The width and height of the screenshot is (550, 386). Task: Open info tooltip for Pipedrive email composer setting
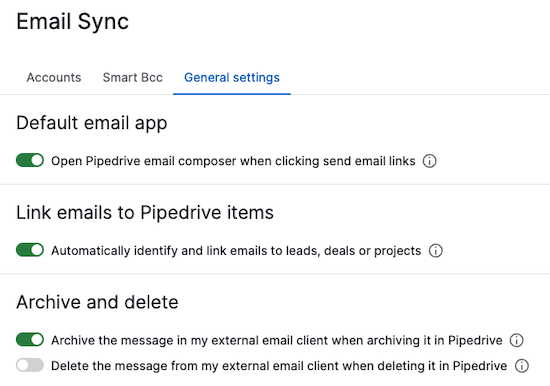click(x=429, y=161)
